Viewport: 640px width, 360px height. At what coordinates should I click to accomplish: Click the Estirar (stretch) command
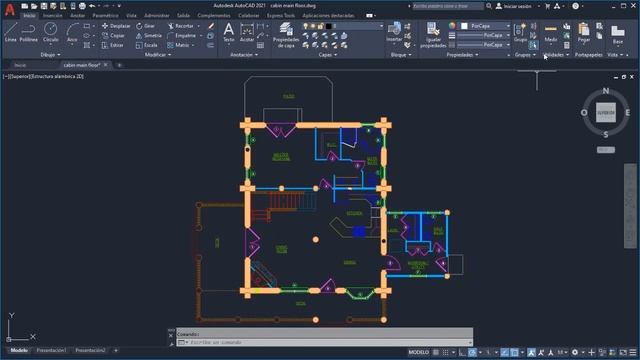point(113,45)
